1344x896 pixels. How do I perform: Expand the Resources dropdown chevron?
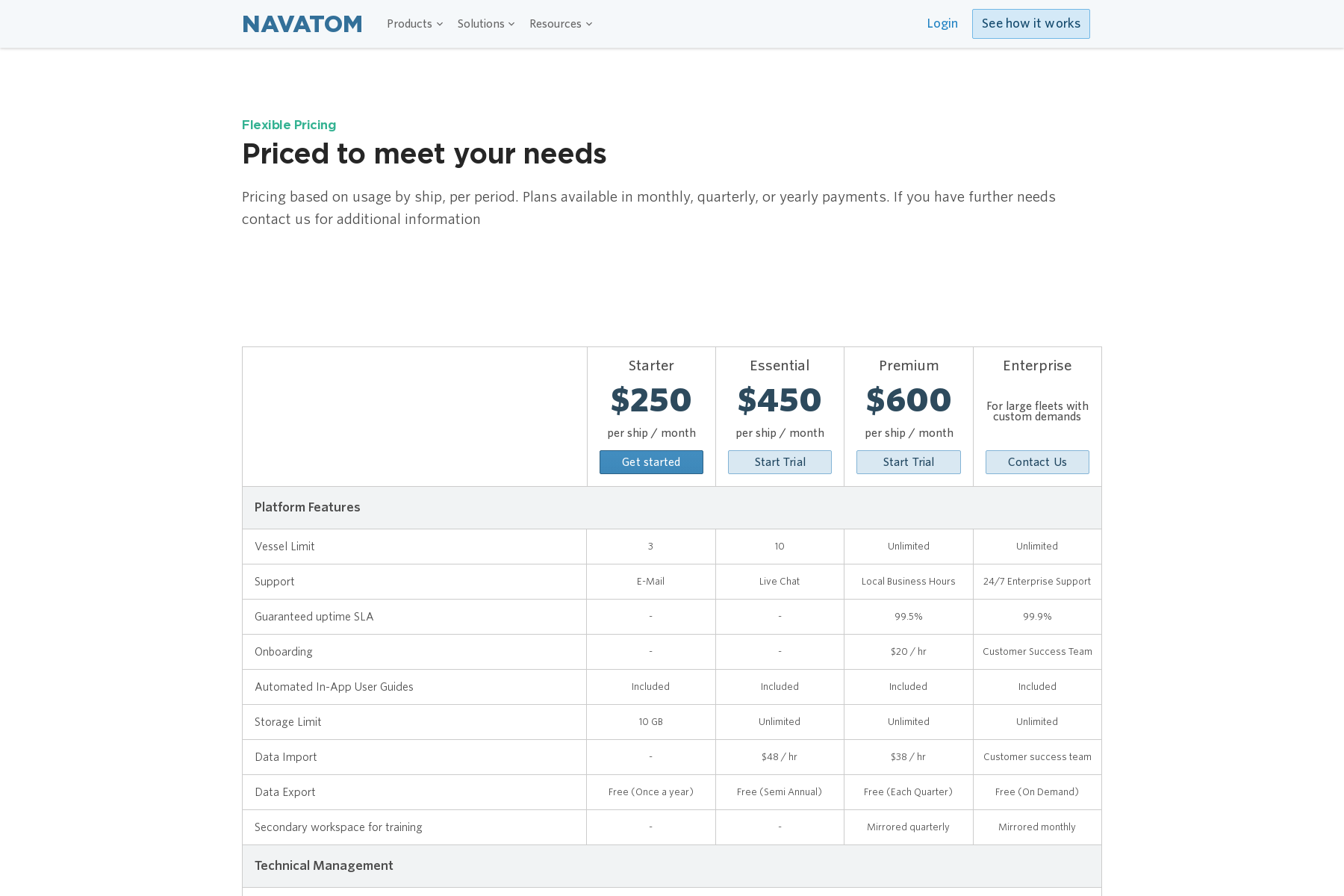tap(589, 25)
